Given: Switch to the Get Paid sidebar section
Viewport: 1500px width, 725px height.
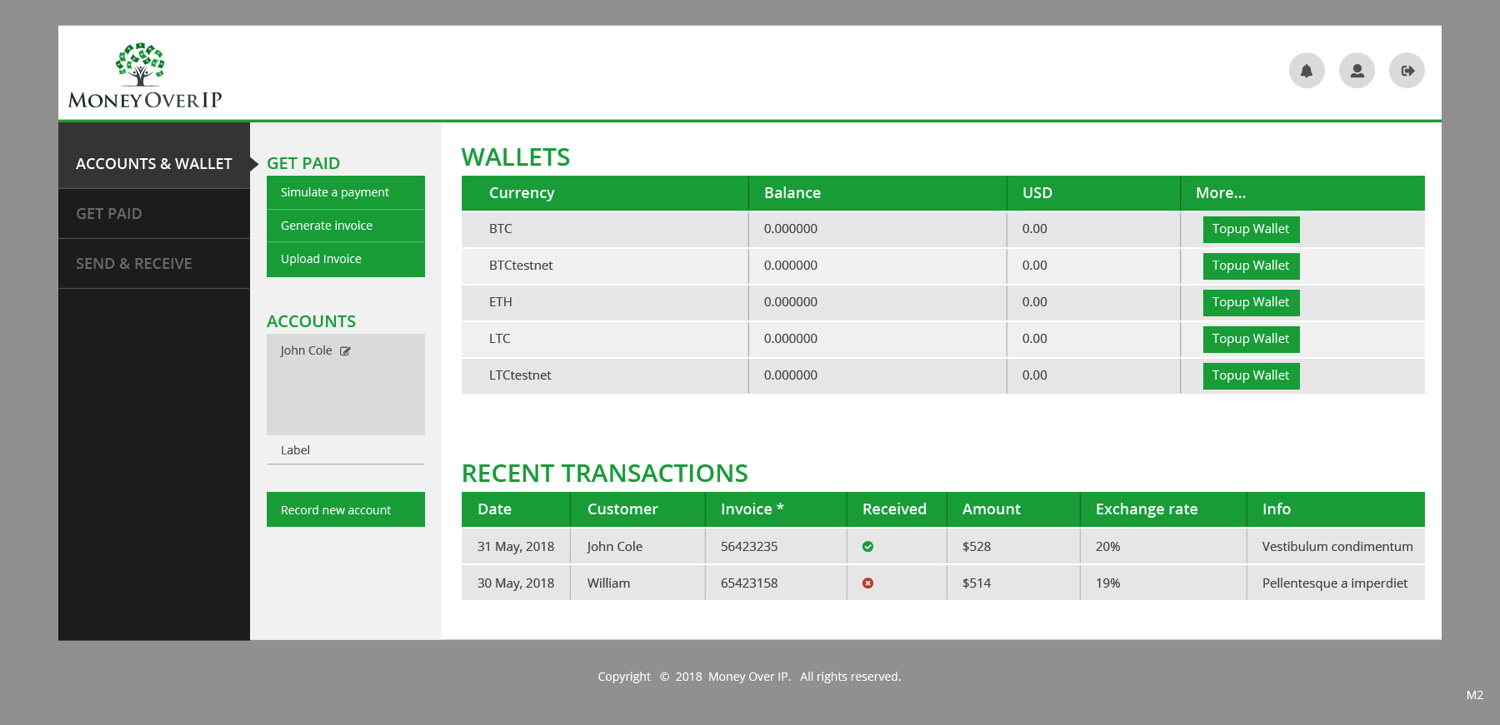Looking at the screenshot, I should (x=110, y=213).
